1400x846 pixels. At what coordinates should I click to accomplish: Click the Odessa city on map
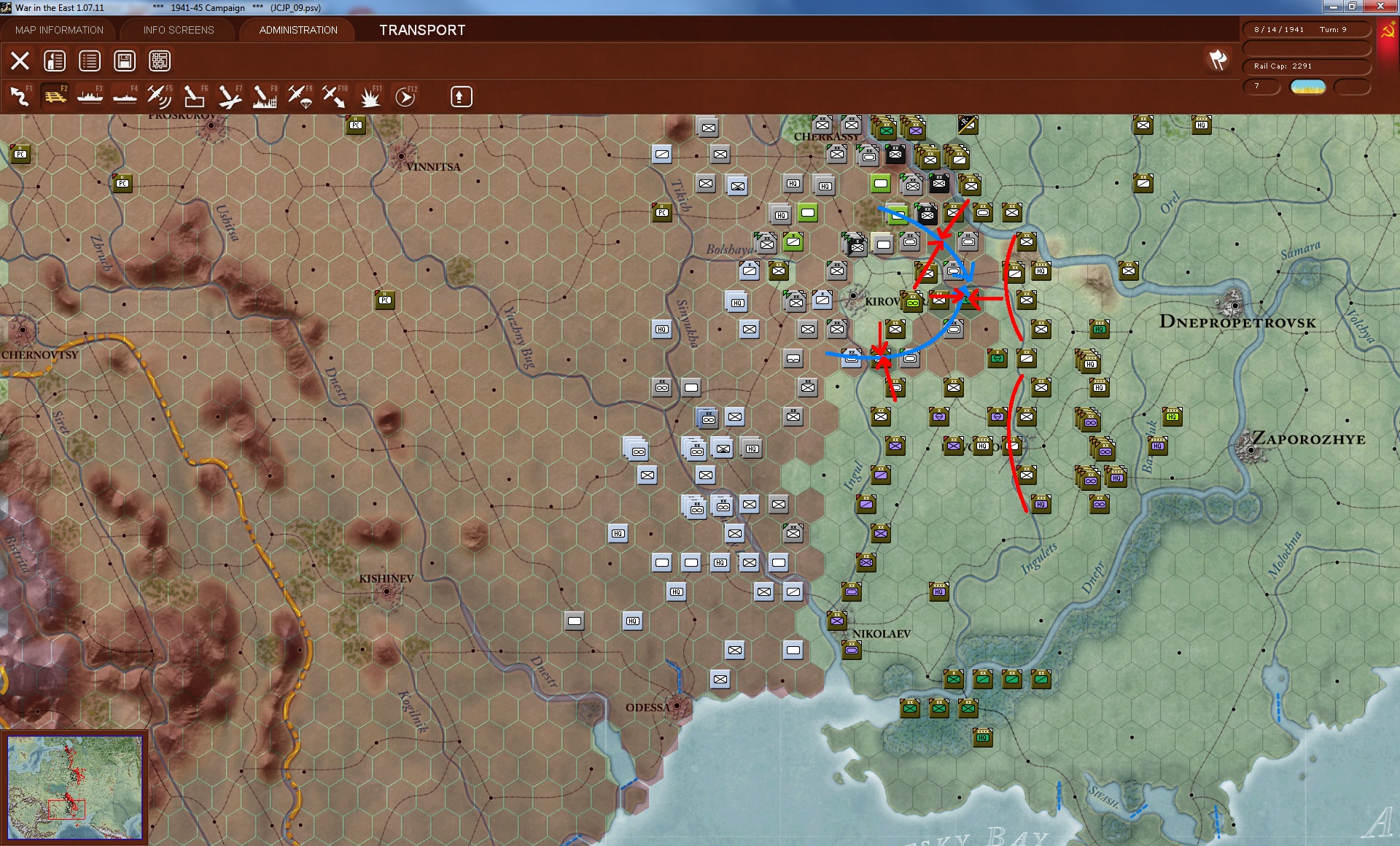(677, 706)
